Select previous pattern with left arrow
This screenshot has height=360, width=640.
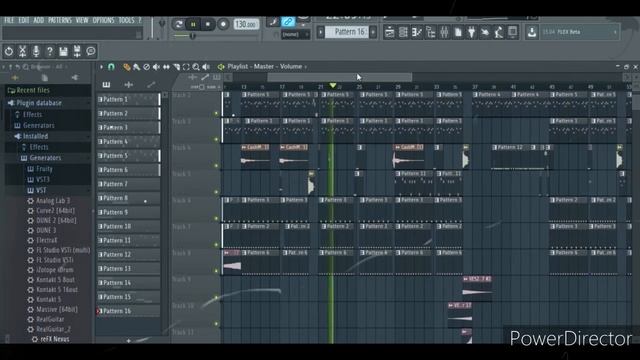point(321,32)
